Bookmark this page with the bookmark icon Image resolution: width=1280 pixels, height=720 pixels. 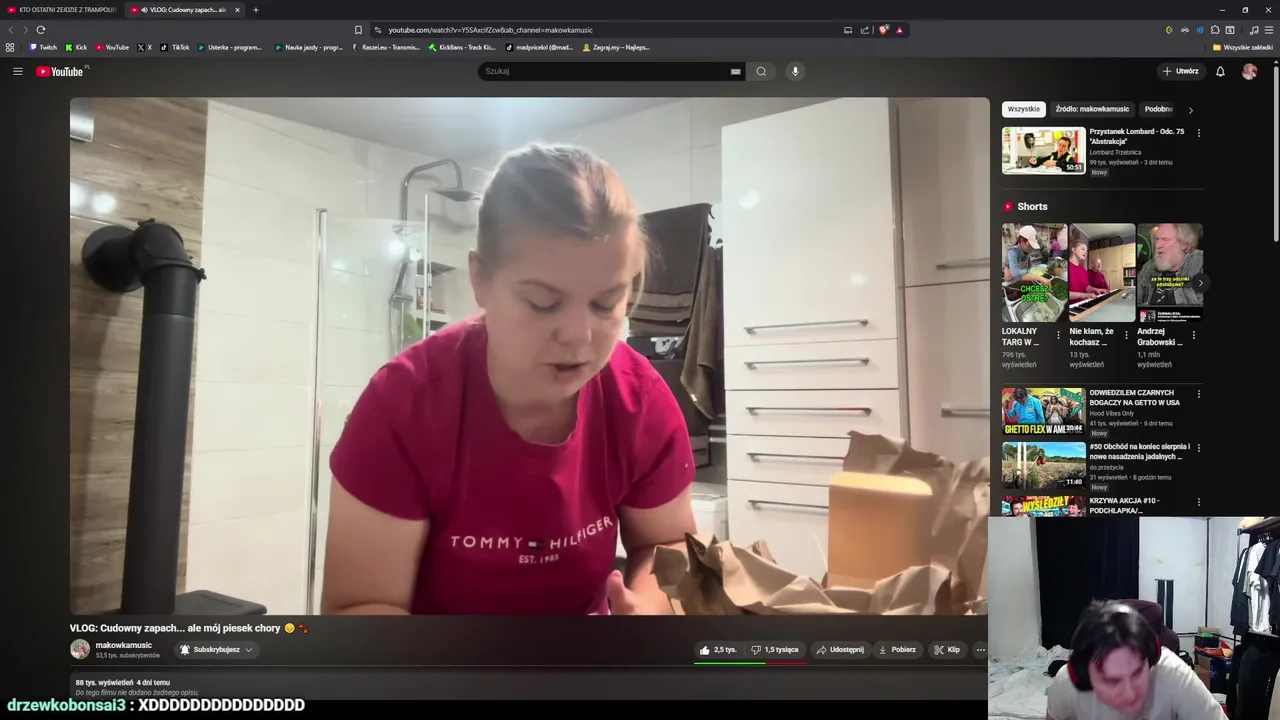tap(358, 30)
